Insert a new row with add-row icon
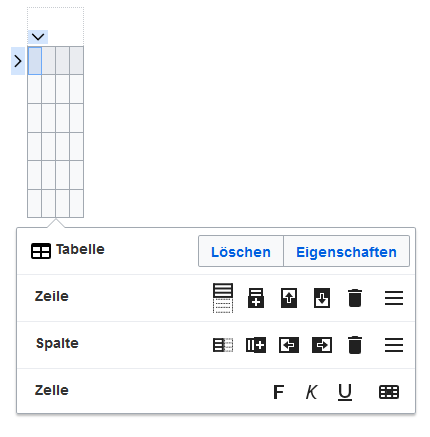Viewport: 430px width, 437px height. pyautogui.click(x=256, y=298)
